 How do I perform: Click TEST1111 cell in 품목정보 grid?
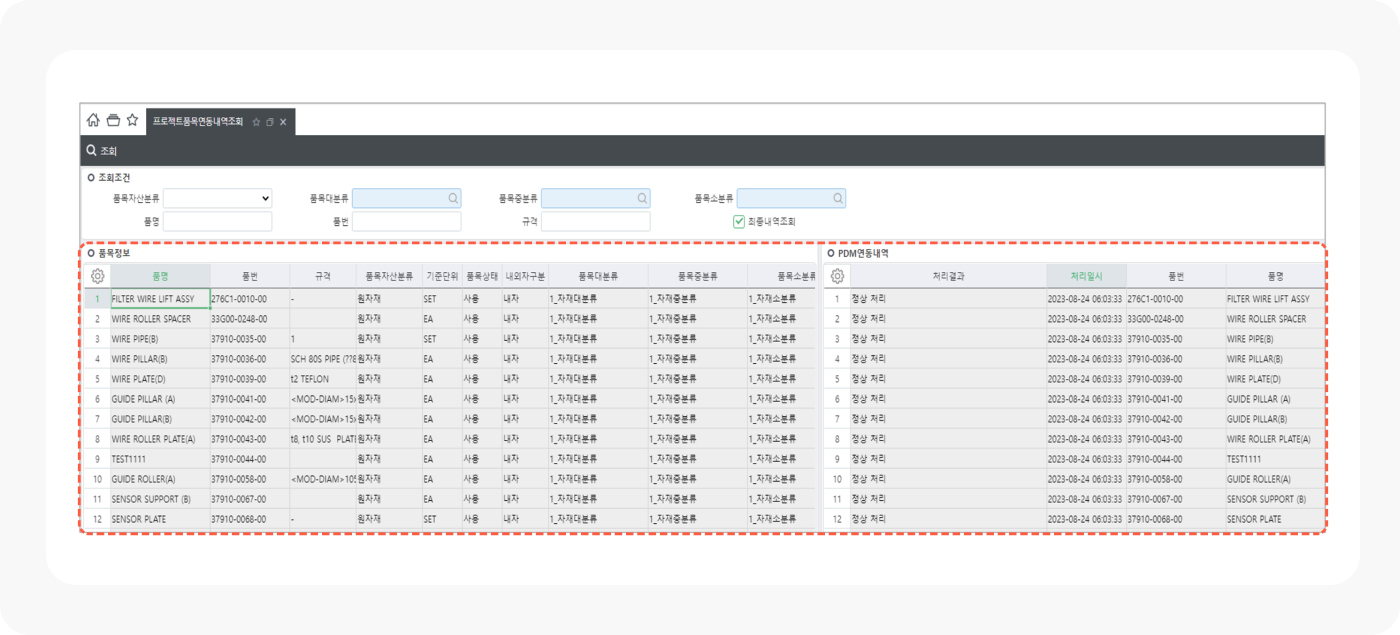click(160, 459)
